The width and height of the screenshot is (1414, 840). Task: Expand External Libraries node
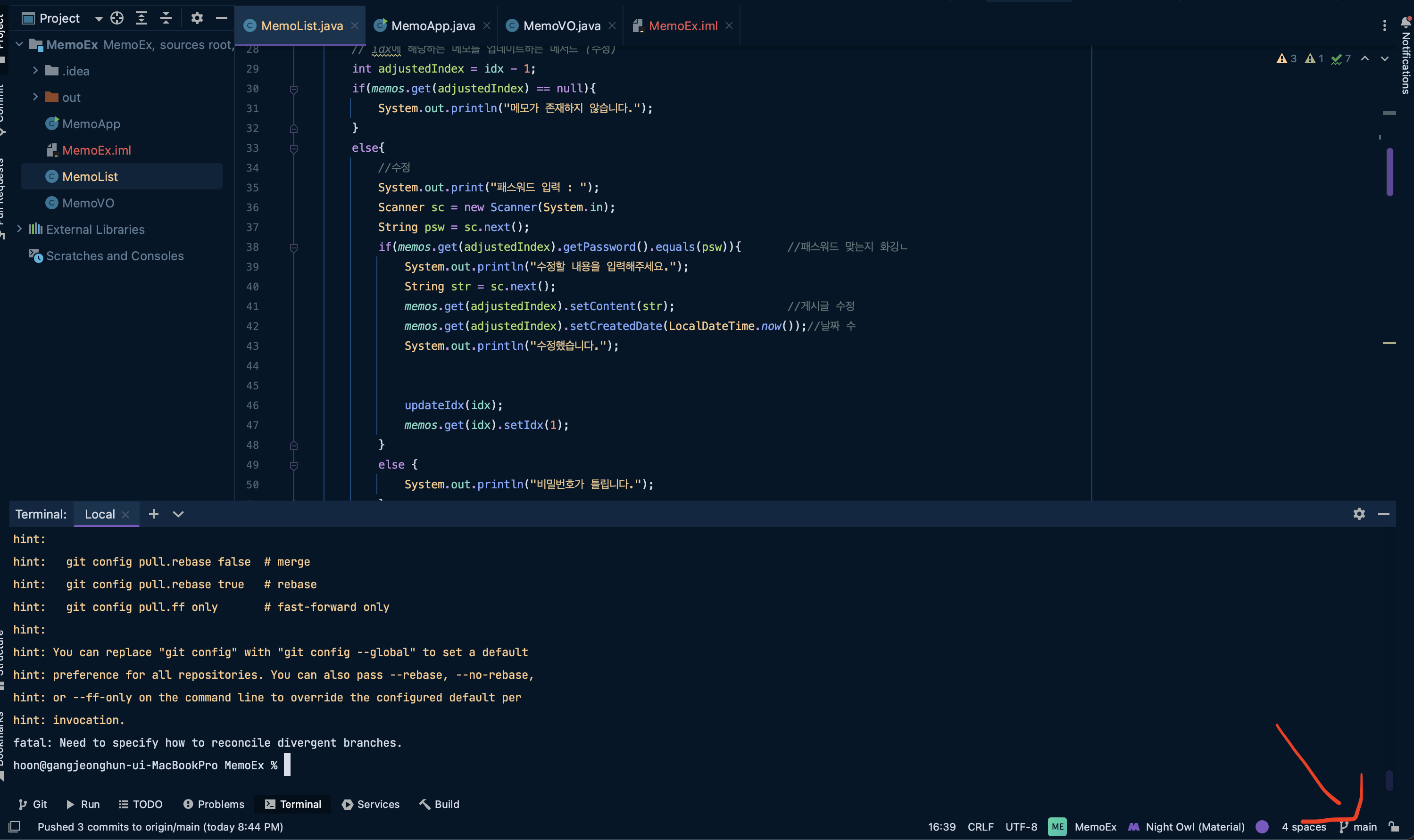pos(20,229)
